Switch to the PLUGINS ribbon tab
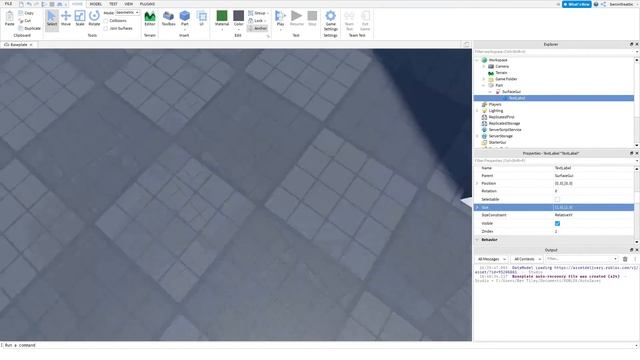Image resolution: width=640 pixels, height=360 pixels. click(x=147, y=4)
